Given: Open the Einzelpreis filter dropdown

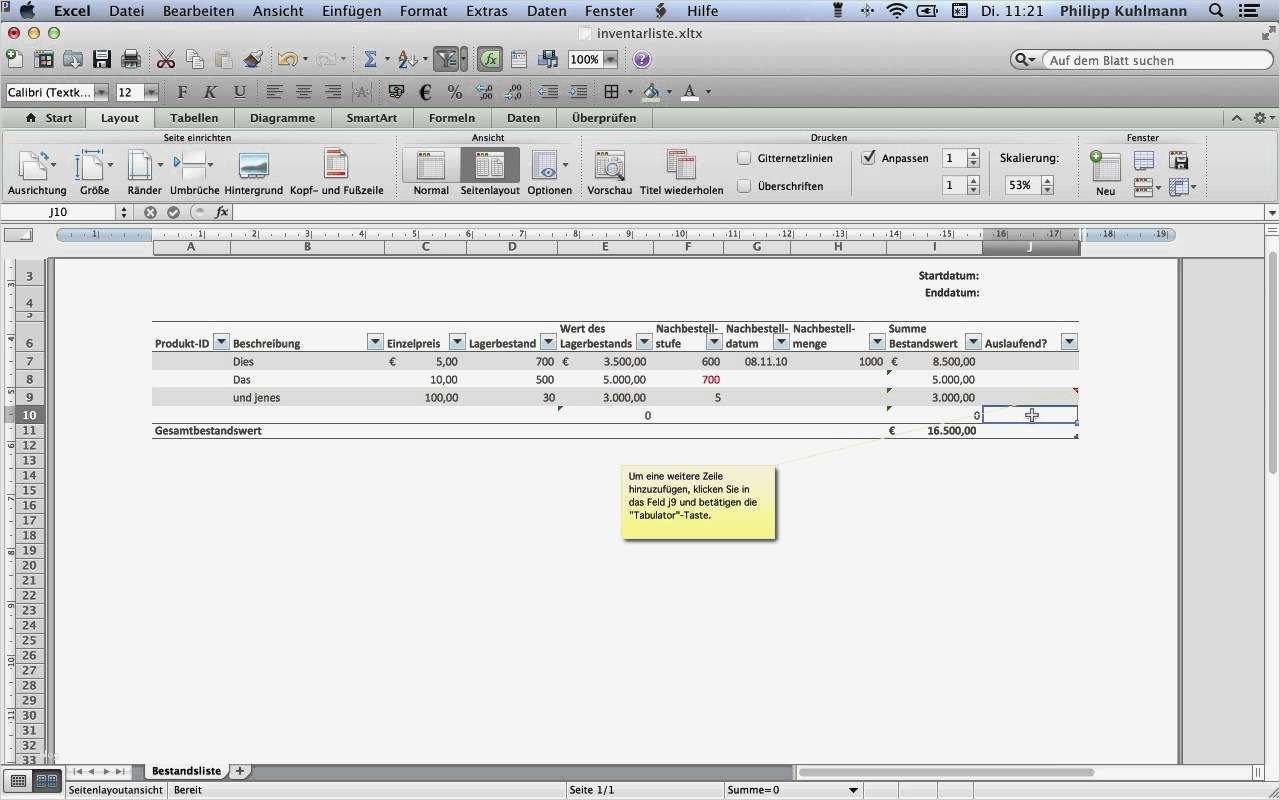Looking at the screenshot, I should (457, 342).
